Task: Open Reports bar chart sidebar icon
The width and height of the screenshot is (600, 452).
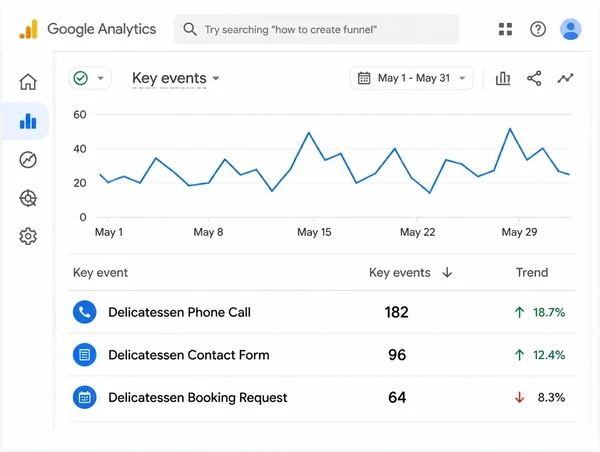Action: click(28, 121)
